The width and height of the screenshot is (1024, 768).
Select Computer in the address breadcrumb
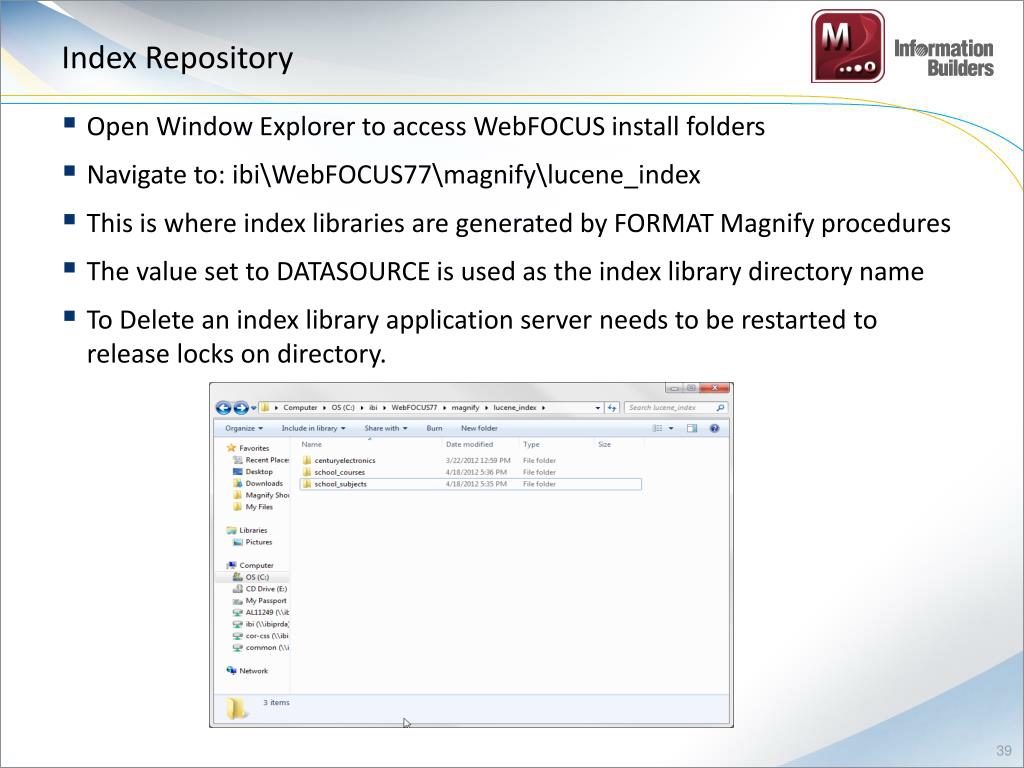point(300,408)
